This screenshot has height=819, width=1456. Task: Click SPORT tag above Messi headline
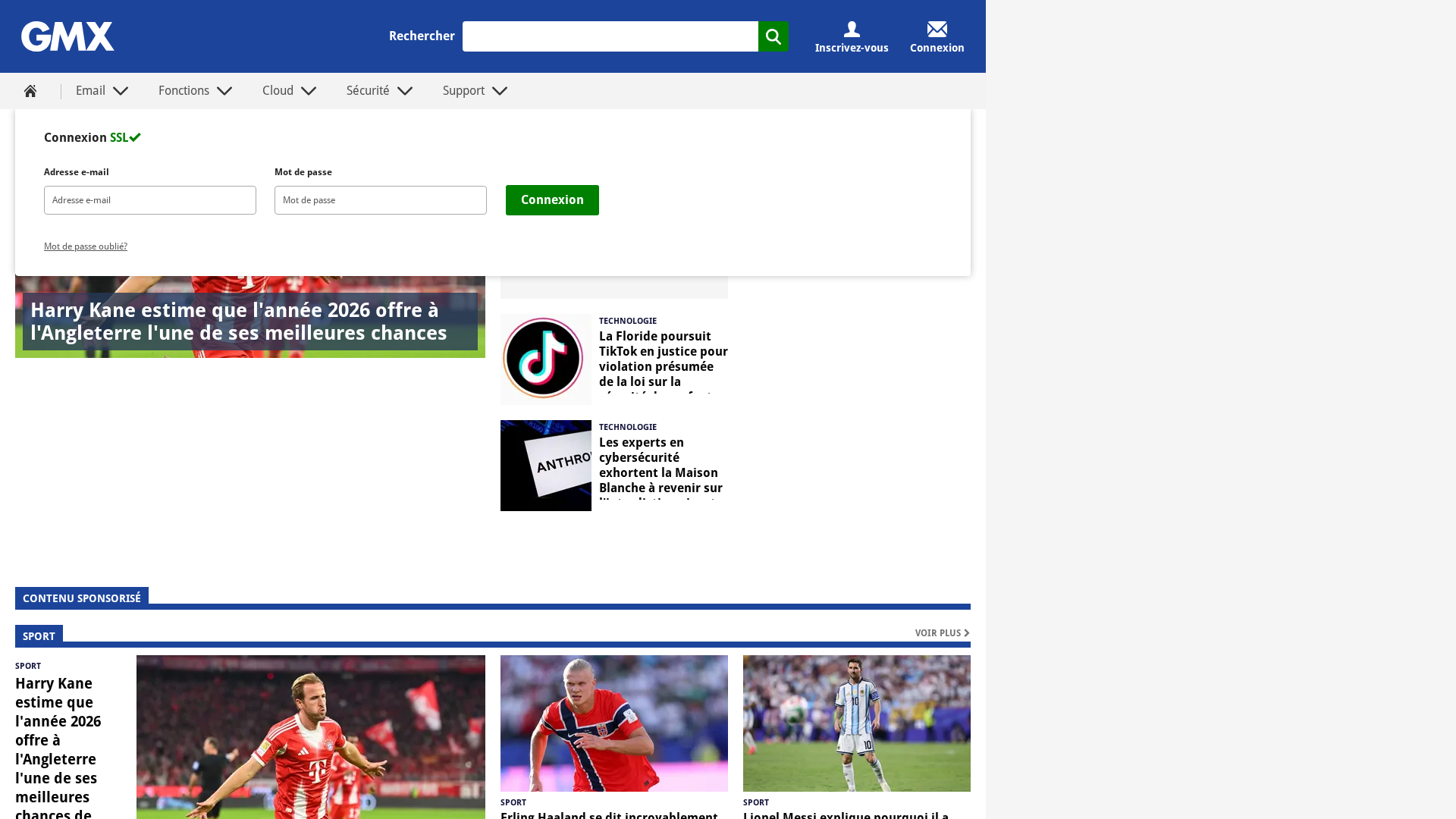[756, 802]
